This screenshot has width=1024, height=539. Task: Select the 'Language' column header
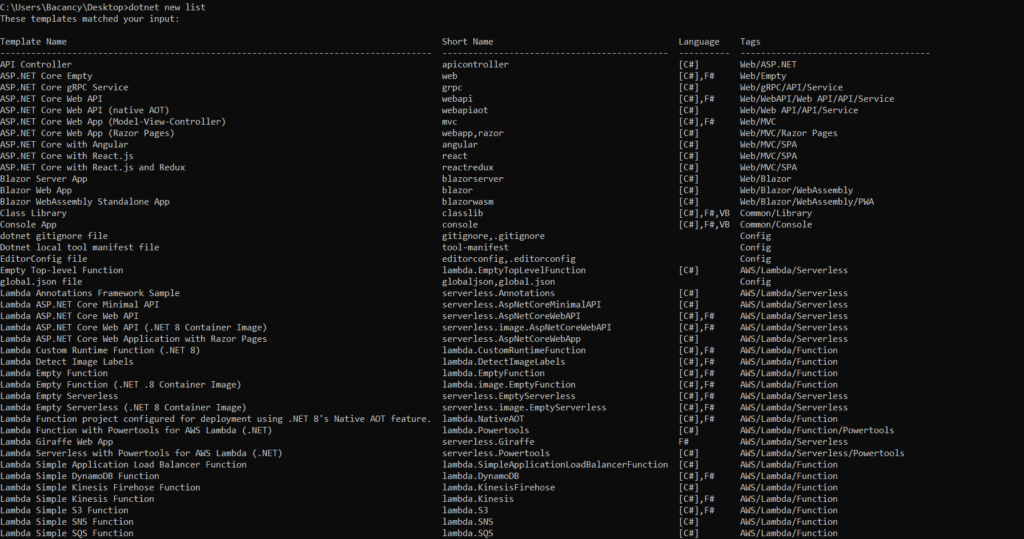point(699,42)
